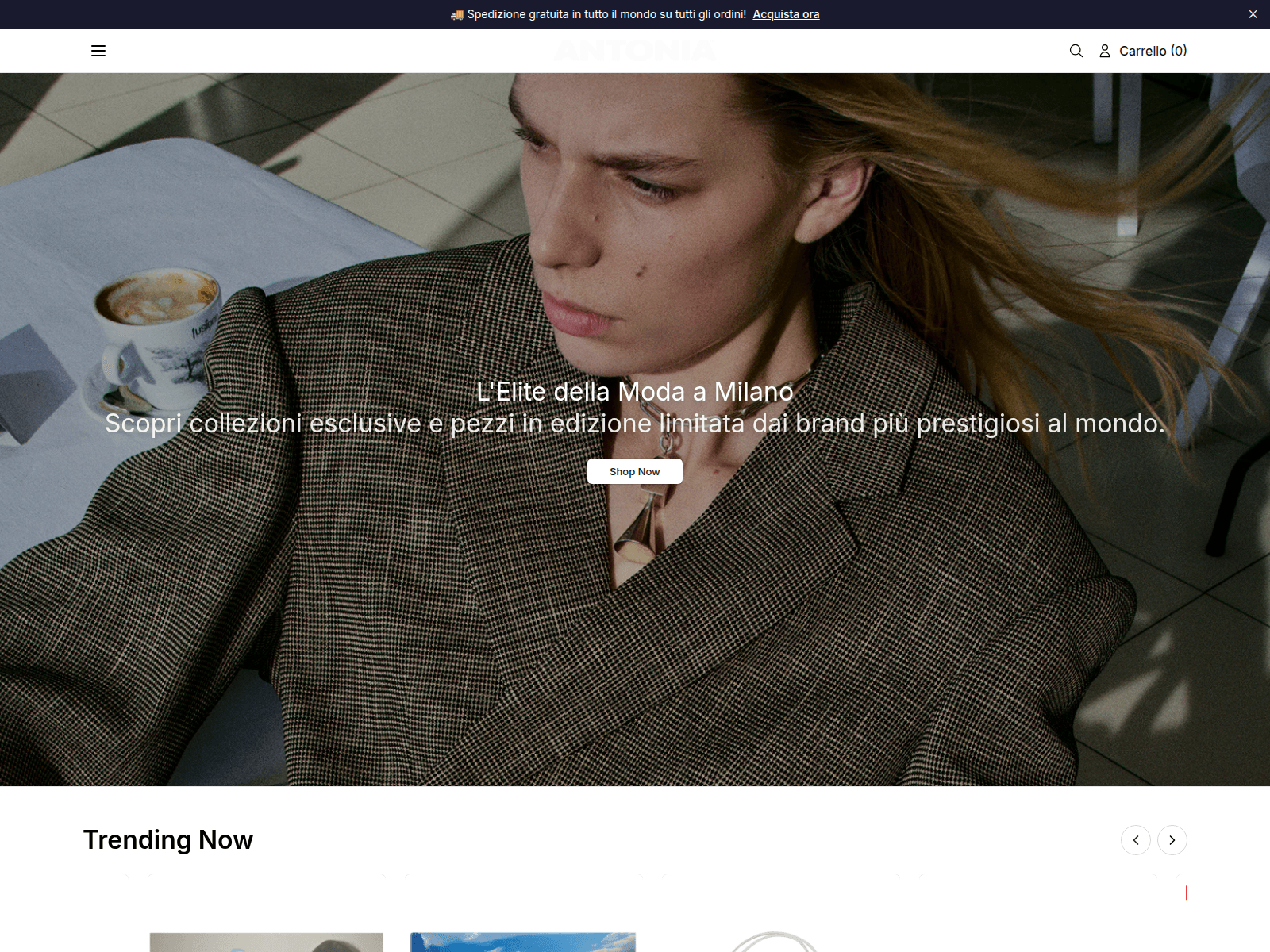This screenshot has height=952, width=1270.
Task: Open the search icon in header
Action: pyautogui.click(x=1076, y=51)
